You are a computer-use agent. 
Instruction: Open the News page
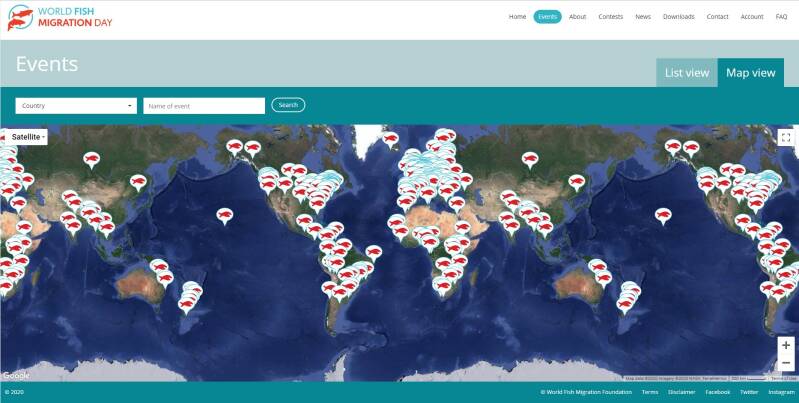(643, 17)
